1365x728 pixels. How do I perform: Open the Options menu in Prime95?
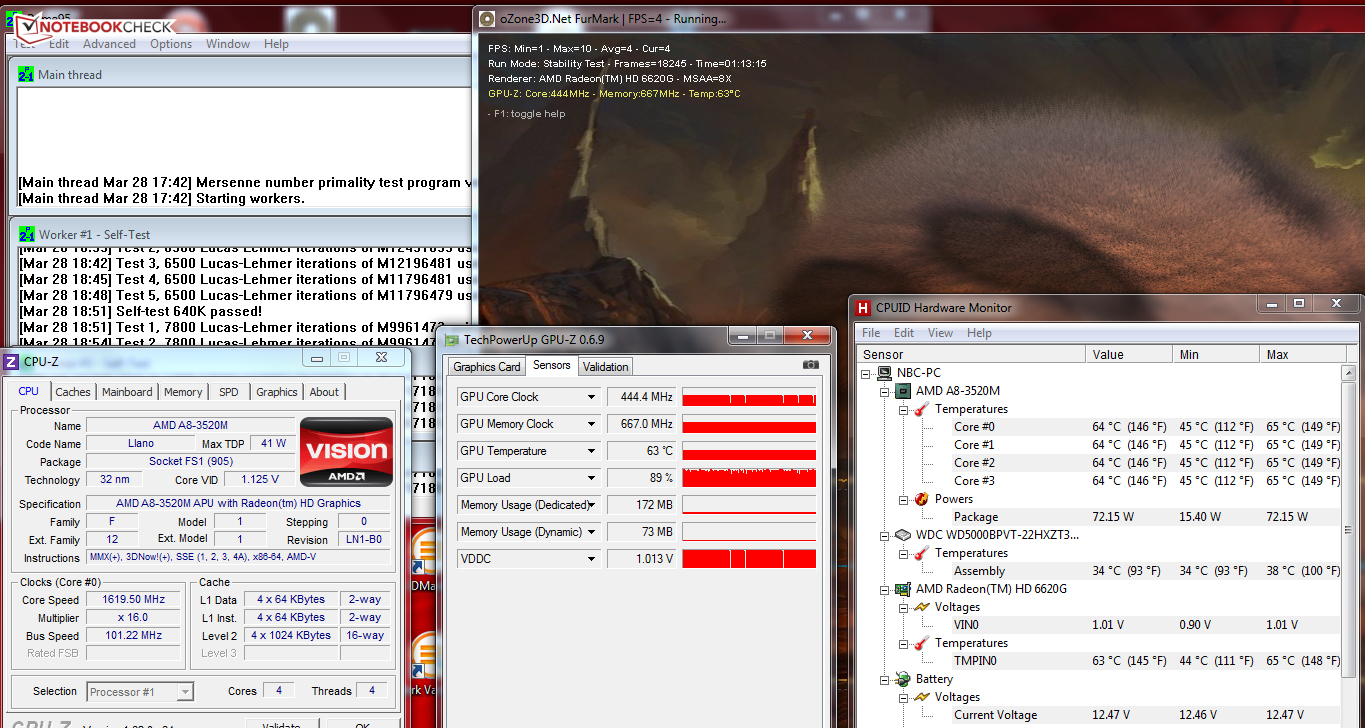click(x=171, y=44)
